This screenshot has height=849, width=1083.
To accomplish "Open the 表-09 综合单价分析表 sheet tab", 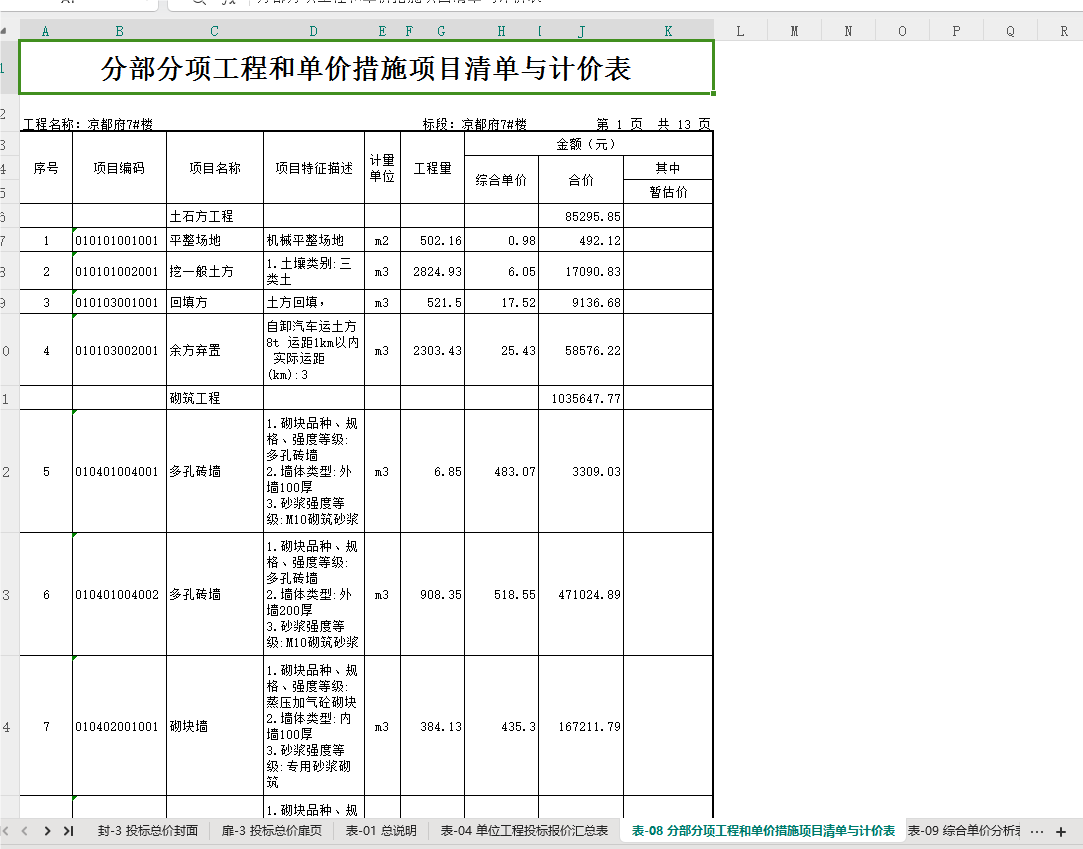I will pos(964,831).
